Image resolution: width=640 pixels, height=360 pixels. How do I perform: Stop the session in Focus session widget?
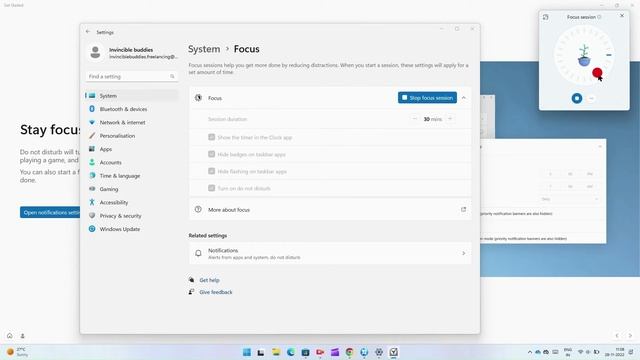577,98
